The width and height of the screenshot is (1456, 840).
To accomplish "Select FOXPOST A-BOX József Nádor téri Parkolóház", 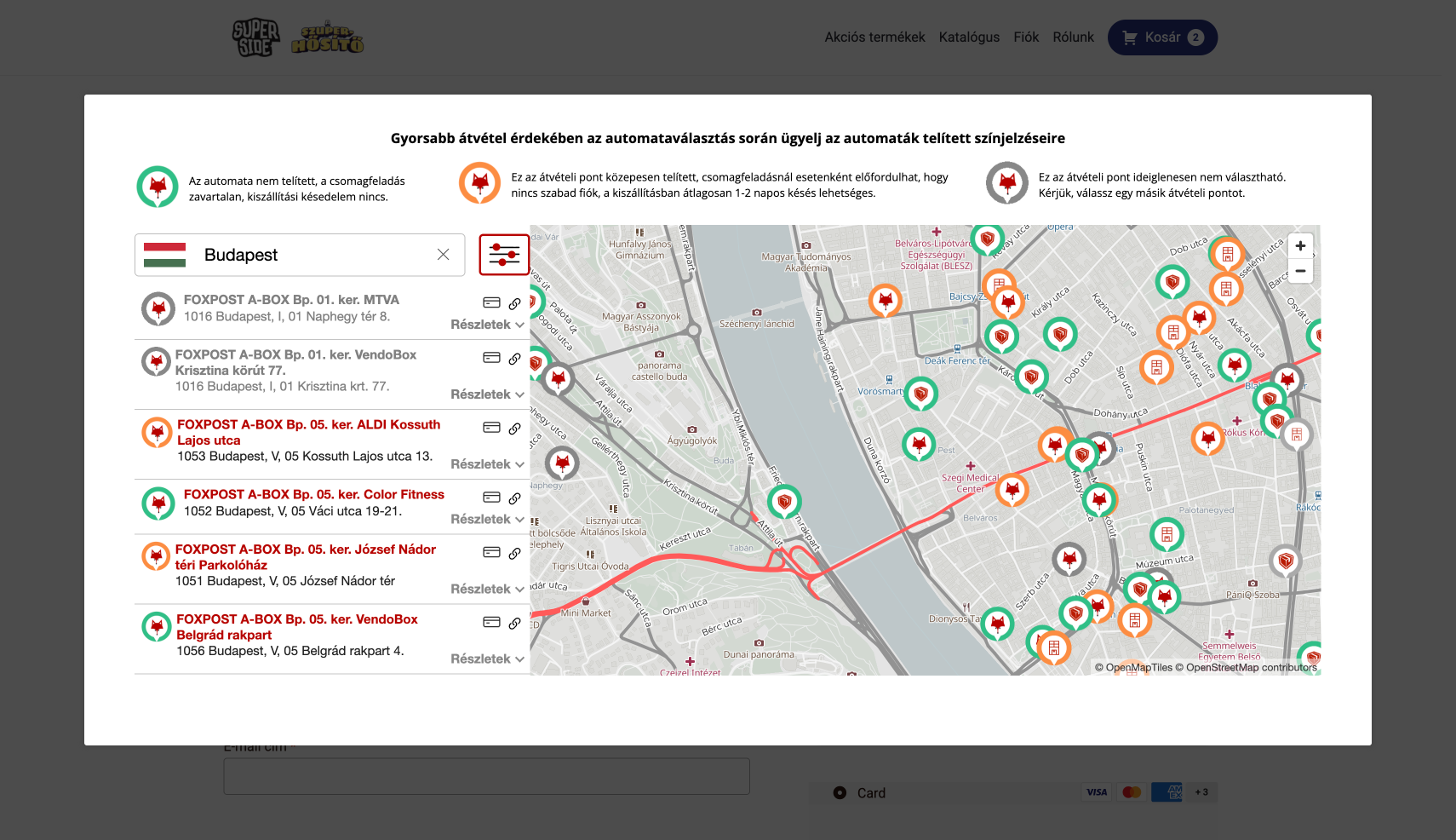I will 306,557.
